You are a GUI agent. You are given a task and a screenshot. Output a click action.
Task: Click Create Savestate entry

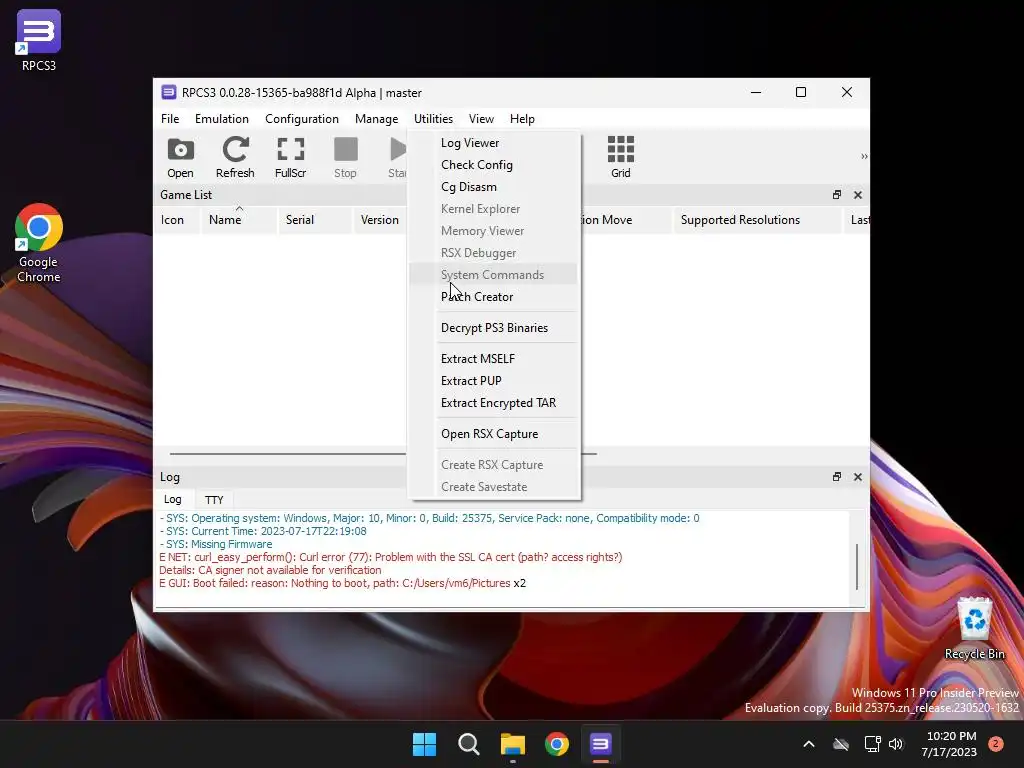493,487
